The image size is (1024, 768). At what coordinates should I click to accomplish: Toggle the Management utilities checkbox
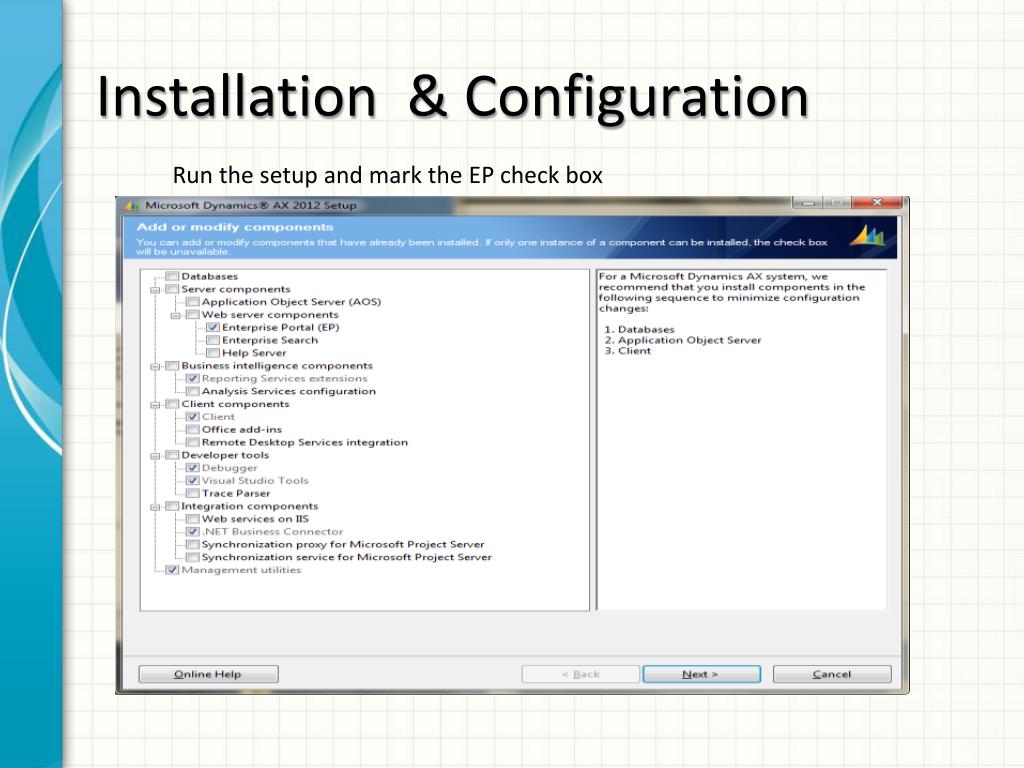click(172, 570)
